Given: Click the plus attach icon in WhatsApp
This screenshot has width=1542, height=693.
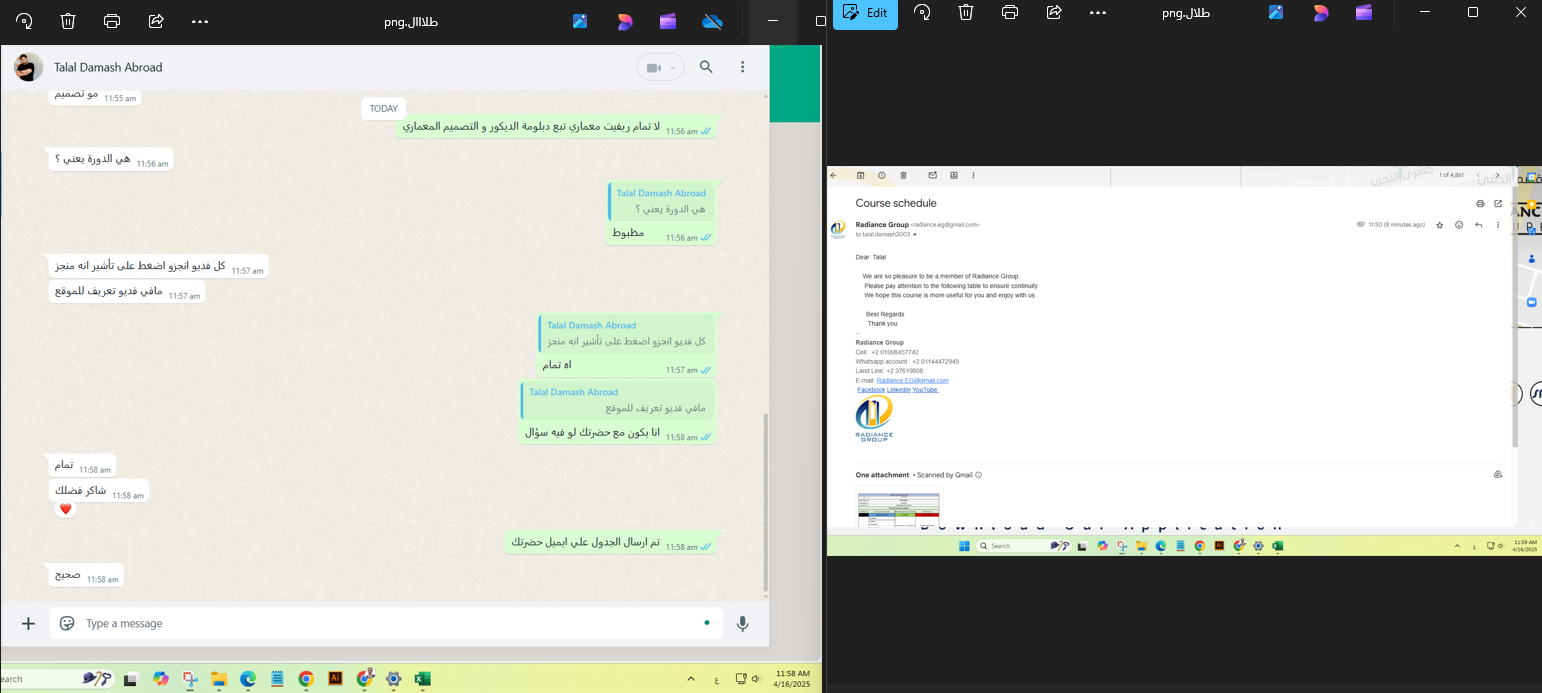Looking at the screenshot, I should pyautogui.click(x=28, y=623).
